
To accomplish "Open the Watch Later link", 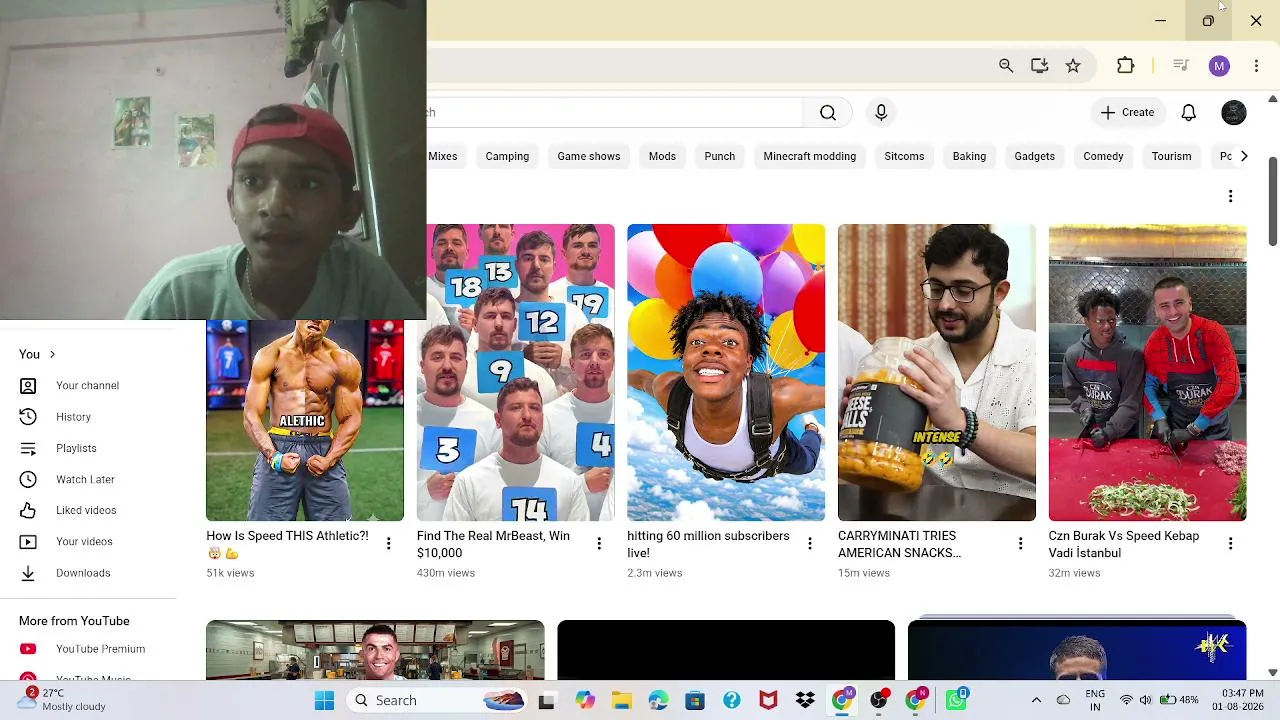I will coord(86,480).
